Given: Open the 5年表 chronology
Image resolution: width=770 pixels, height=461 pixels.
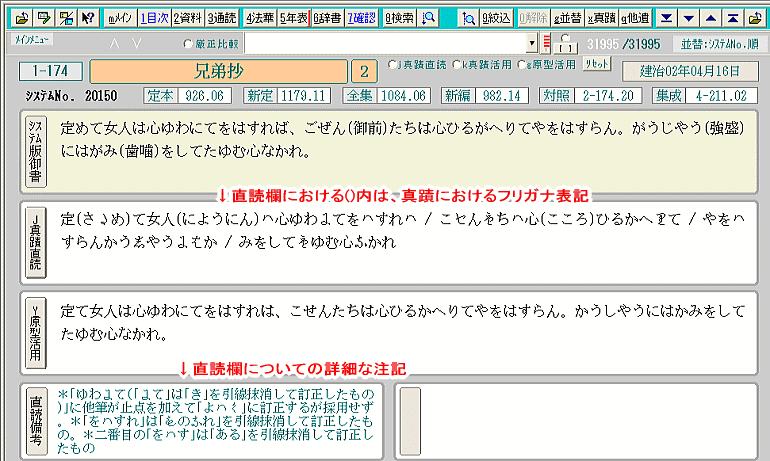Looking at the screenshot, I should pos(294,18).
